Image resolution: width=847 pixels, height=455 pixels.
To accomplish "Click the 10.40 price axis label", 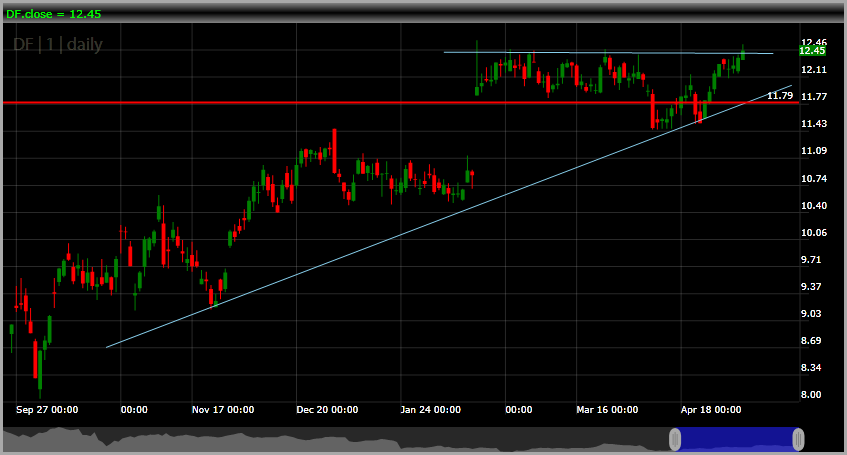I will tap(814, 205).
